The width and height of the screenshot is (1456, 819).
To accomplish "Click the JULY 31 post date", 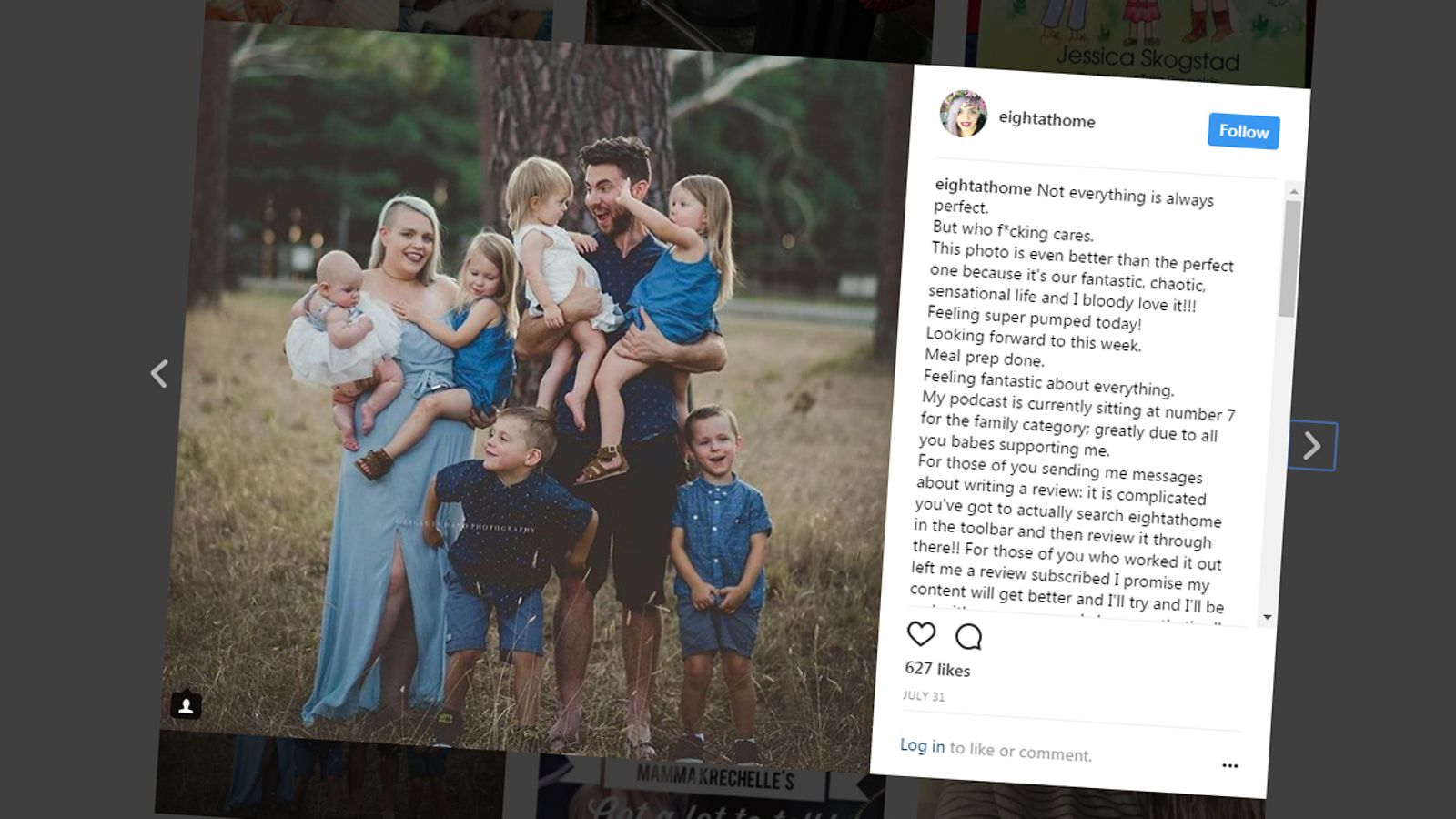I will coord(923,695).
